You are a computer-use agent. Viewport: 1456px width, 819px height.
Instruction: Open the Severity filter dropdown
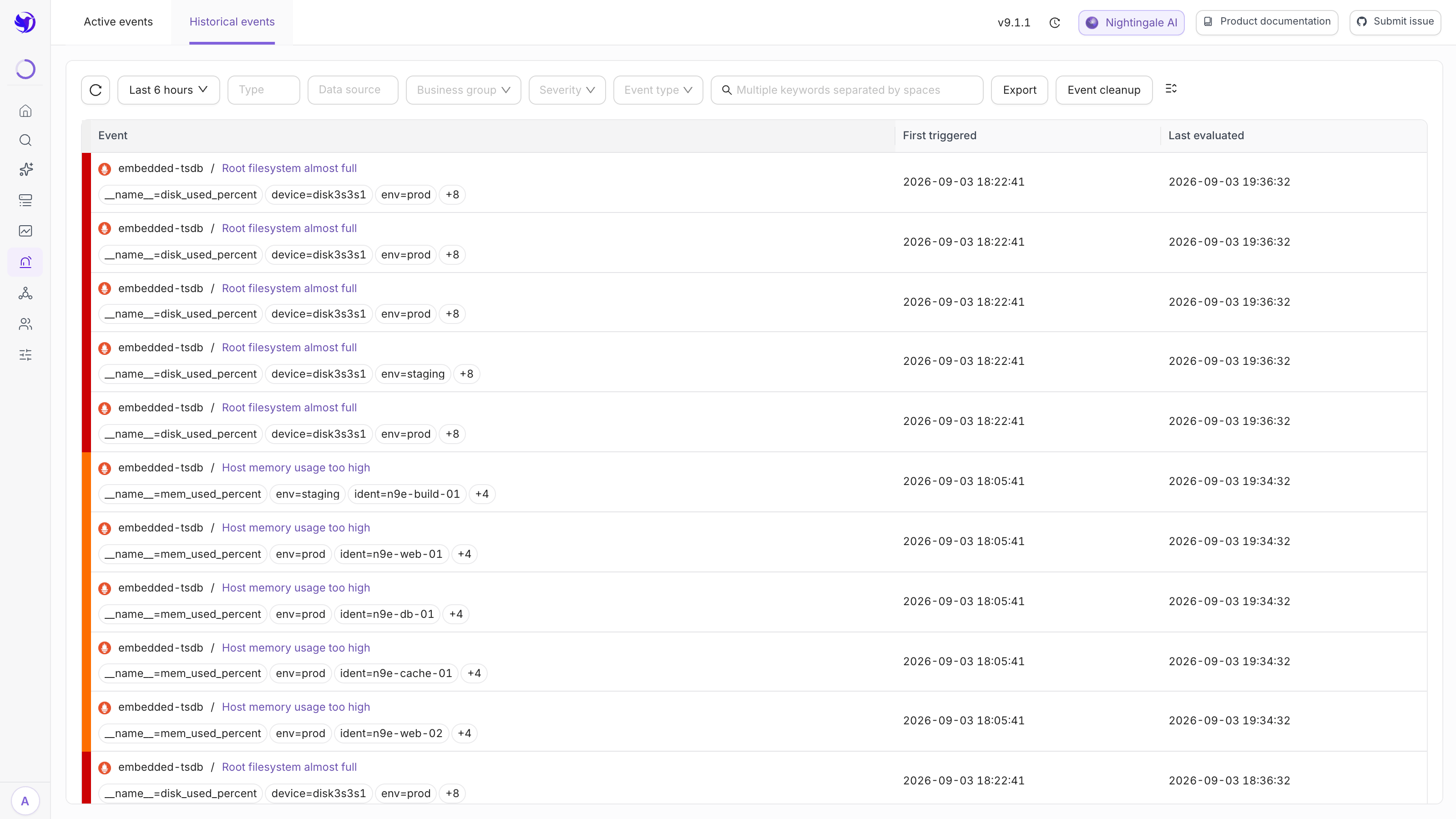coord(567,90)
